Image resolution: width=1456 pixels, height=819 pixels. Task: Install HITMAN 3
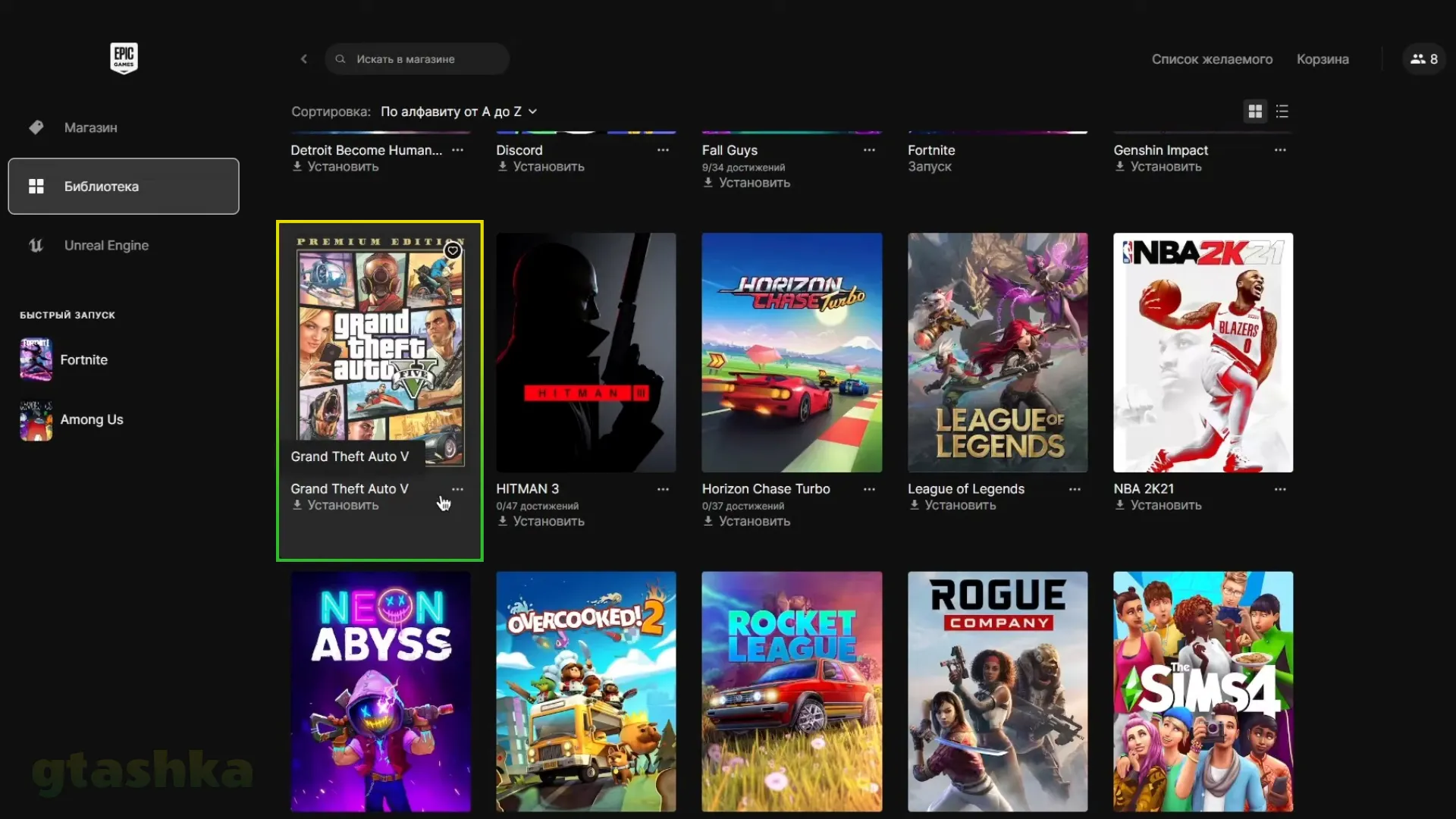[x=541, y=521]
